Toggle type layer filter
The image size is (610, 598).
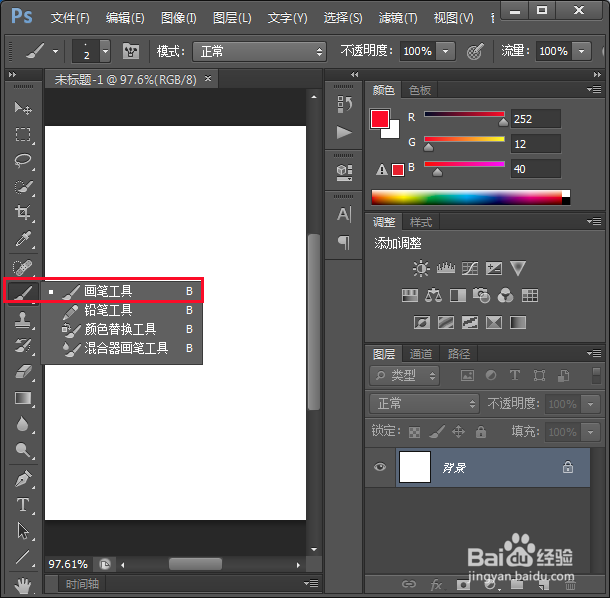[515, 375]
